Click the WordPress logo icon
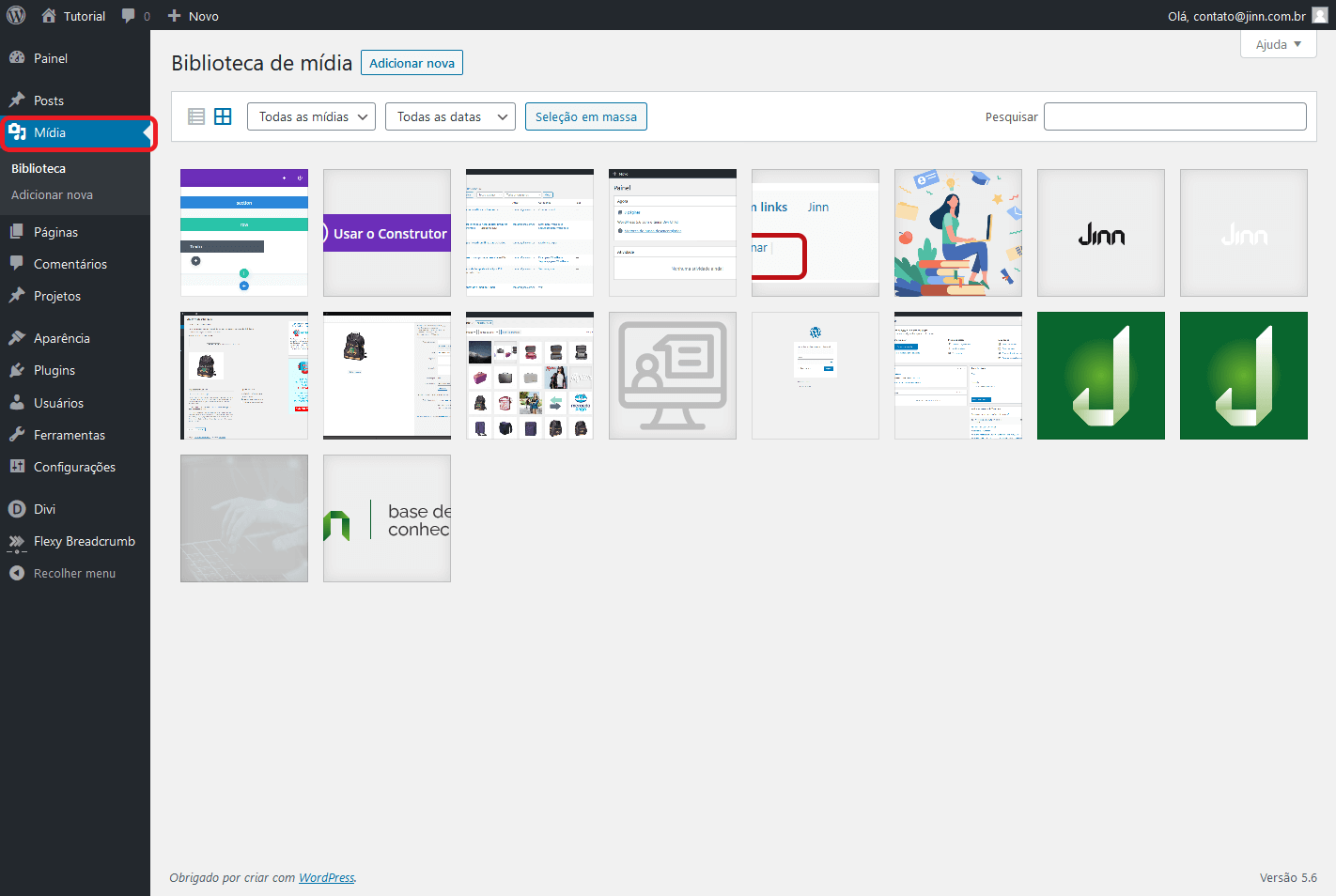The image size is (1336, 896). coord(16,15)
